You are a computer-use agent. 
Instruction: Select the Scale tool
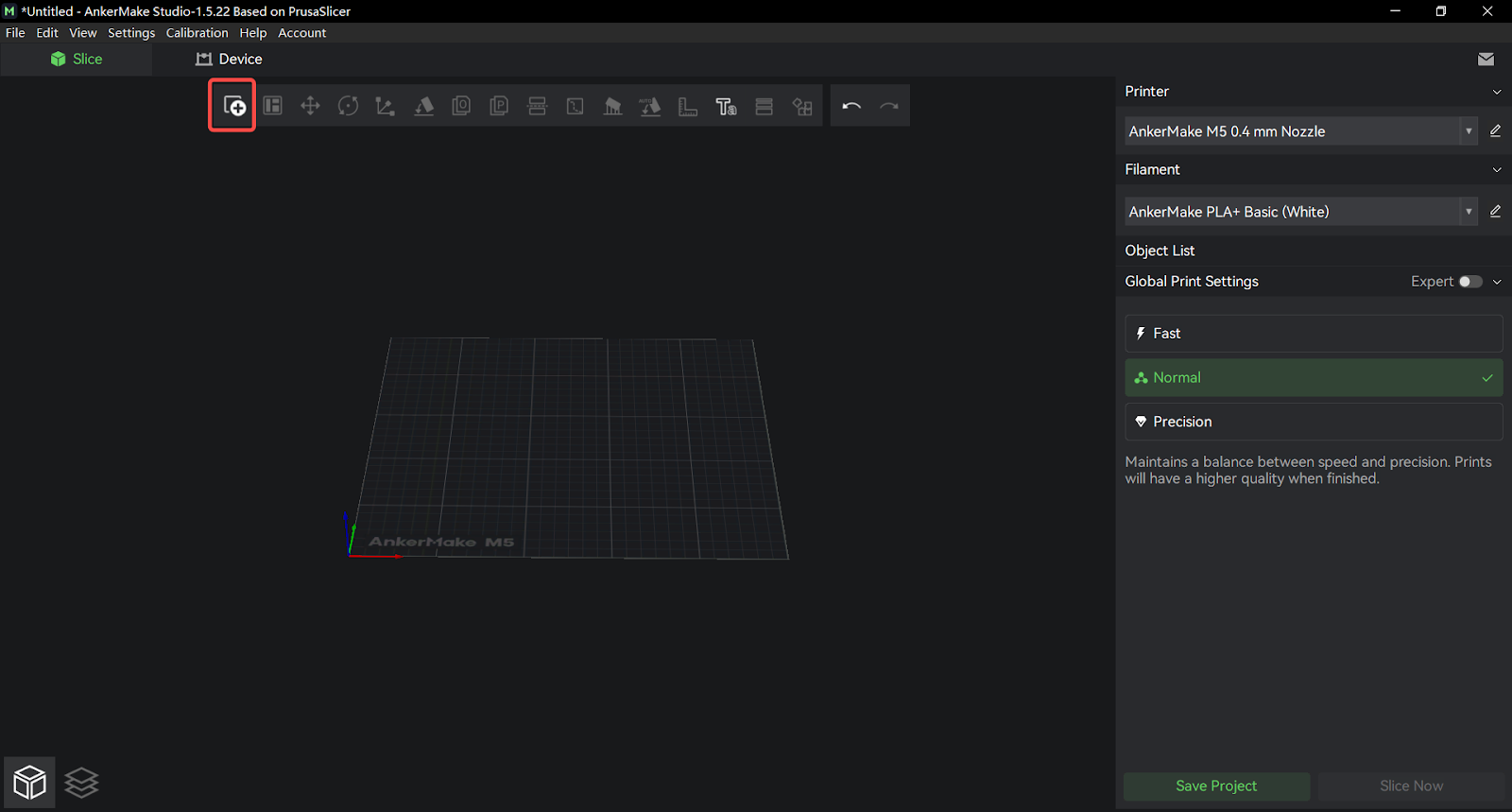[386, 106]
